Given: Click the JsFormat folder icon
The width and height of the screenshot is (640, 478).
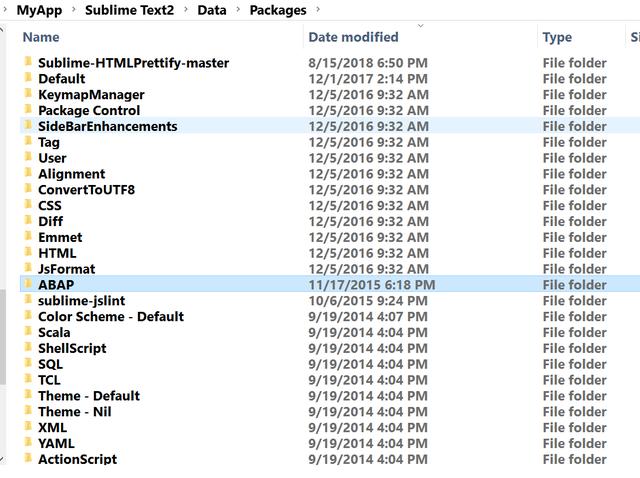Looking at the screenshot, I should (x=28, y=268).
